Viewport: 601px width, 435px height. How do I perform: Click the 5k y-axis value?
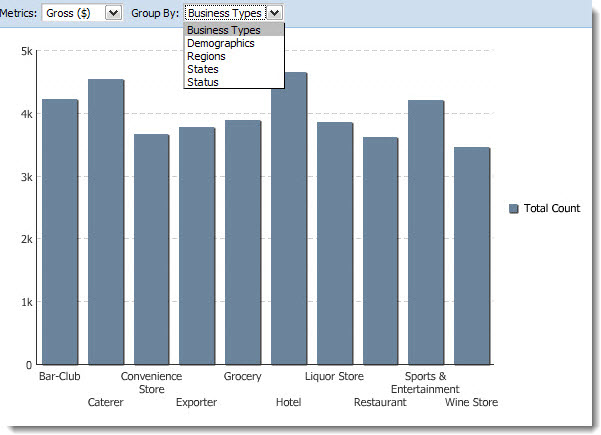point(27,51)
